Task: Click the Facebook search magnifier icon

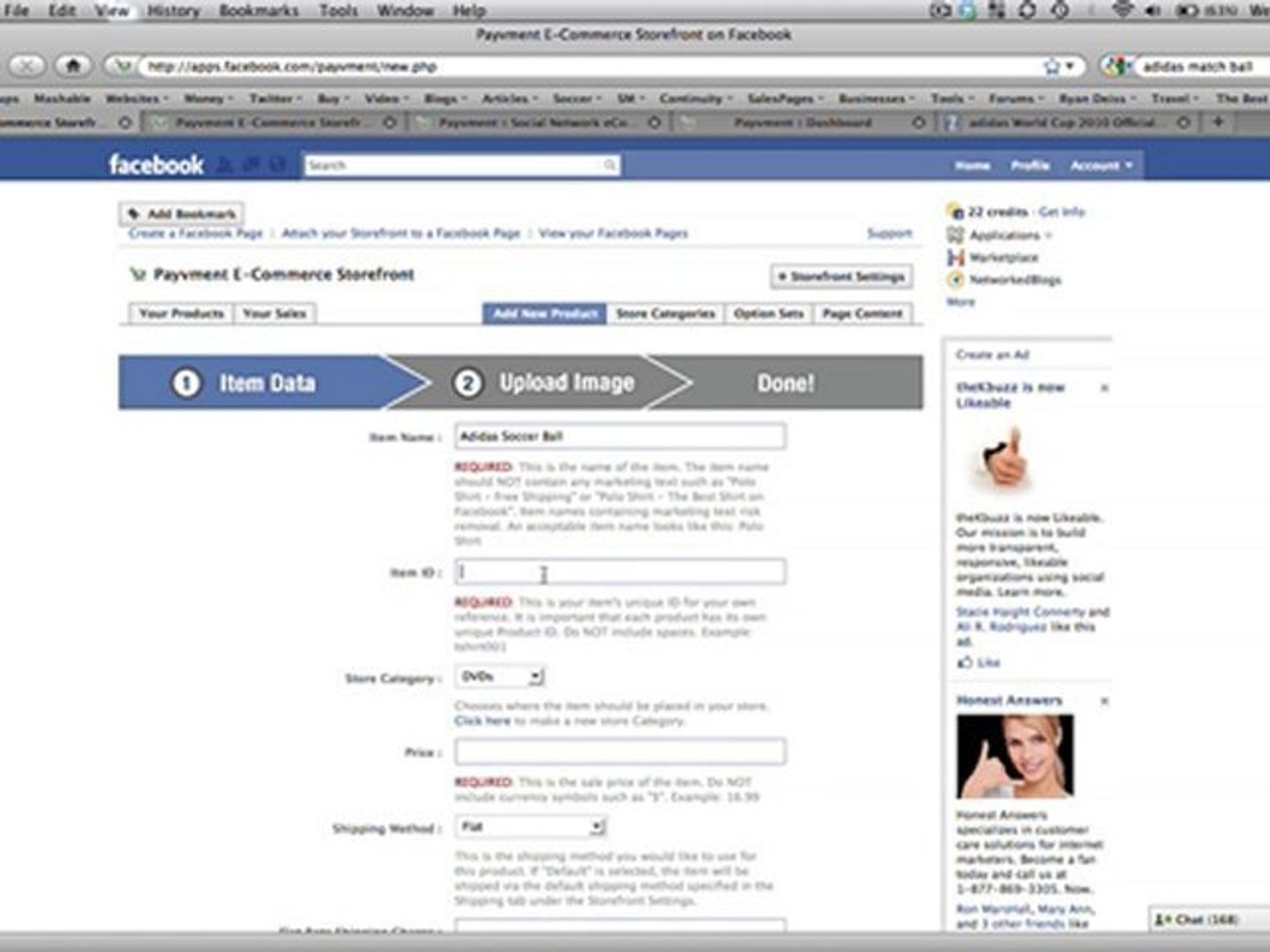Action: [x=609, y=165]
